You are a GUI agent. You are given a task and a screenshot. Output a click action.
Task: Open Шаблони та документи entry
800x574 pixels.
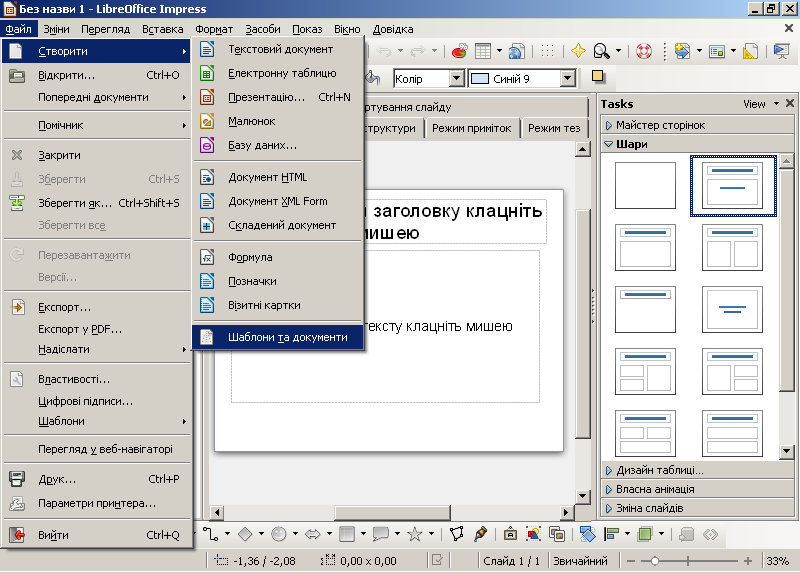(x=279, y=337)
